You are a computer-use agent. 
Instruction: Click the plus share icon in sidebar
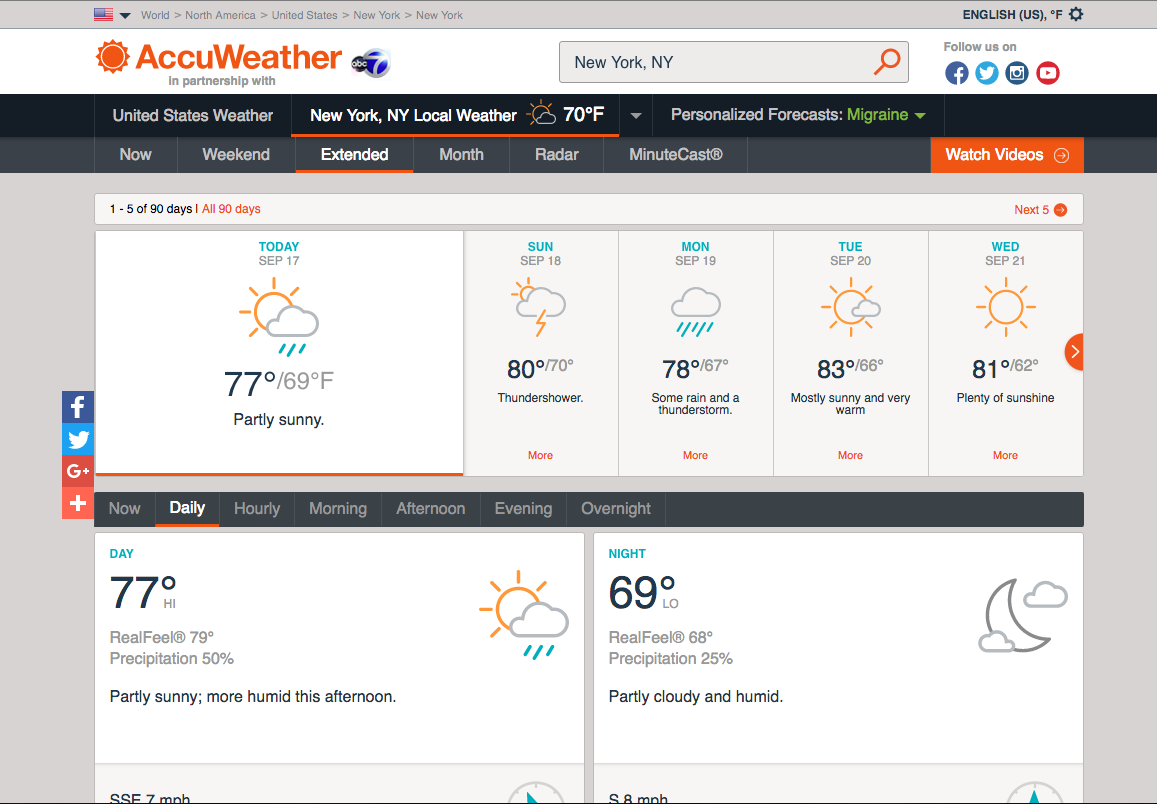point(77,503)
